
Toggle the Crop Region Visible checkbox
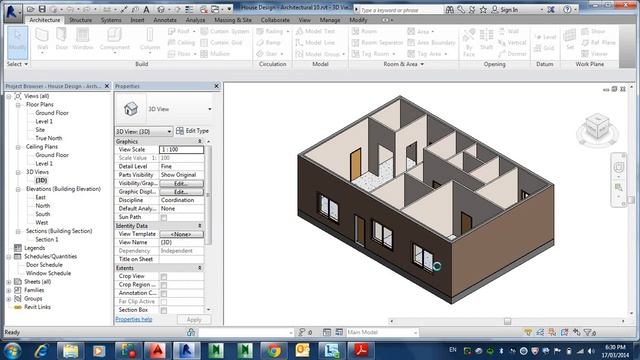[x=164, y=285]
